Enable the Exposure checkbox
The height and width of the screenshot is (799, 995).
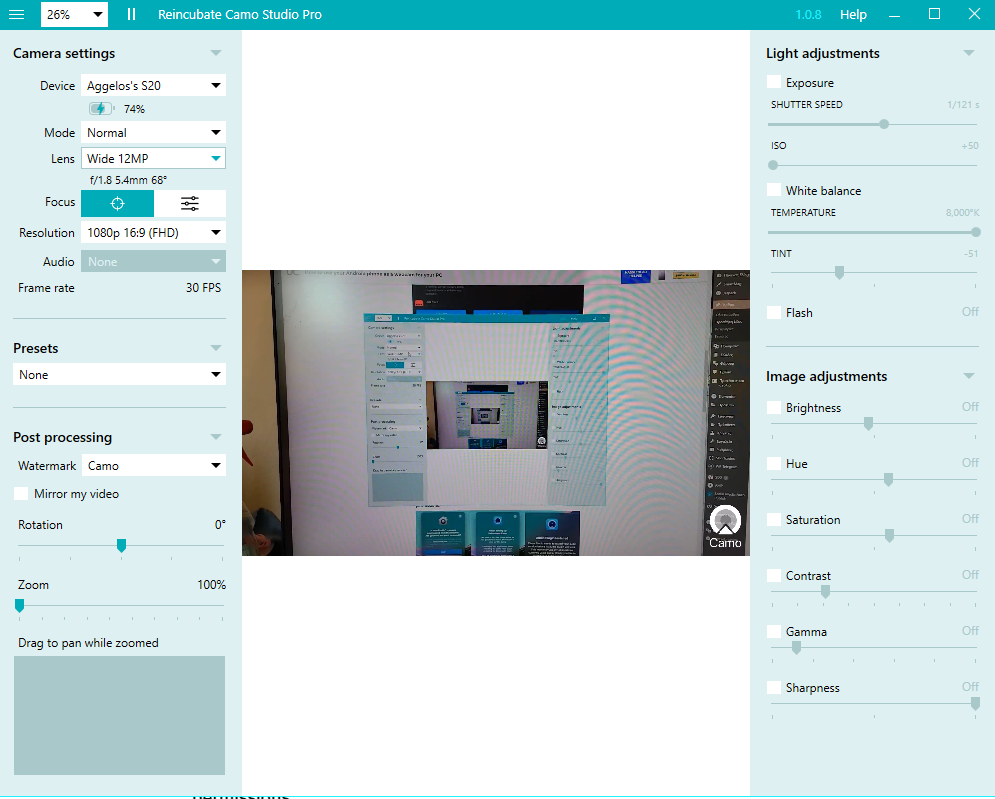pos(774,83)
